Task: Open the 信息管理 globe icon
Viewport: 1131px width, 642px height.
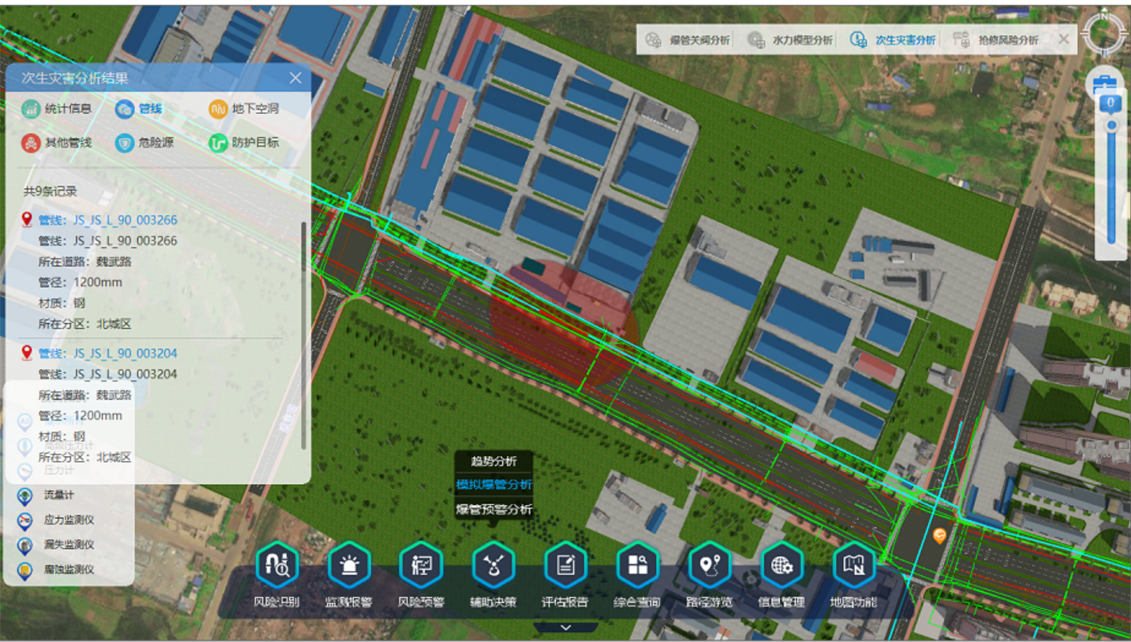Action: [x=781, y=567]
